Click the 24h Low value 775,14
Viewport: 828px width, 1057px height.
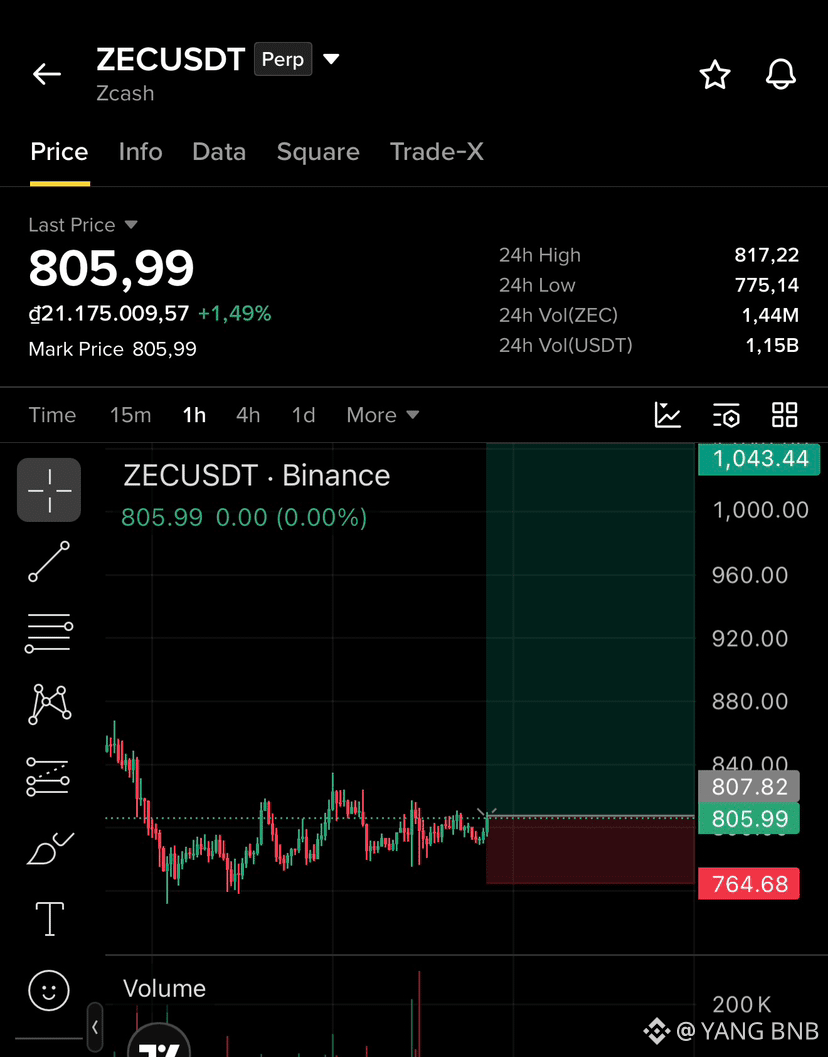point(767,285)
